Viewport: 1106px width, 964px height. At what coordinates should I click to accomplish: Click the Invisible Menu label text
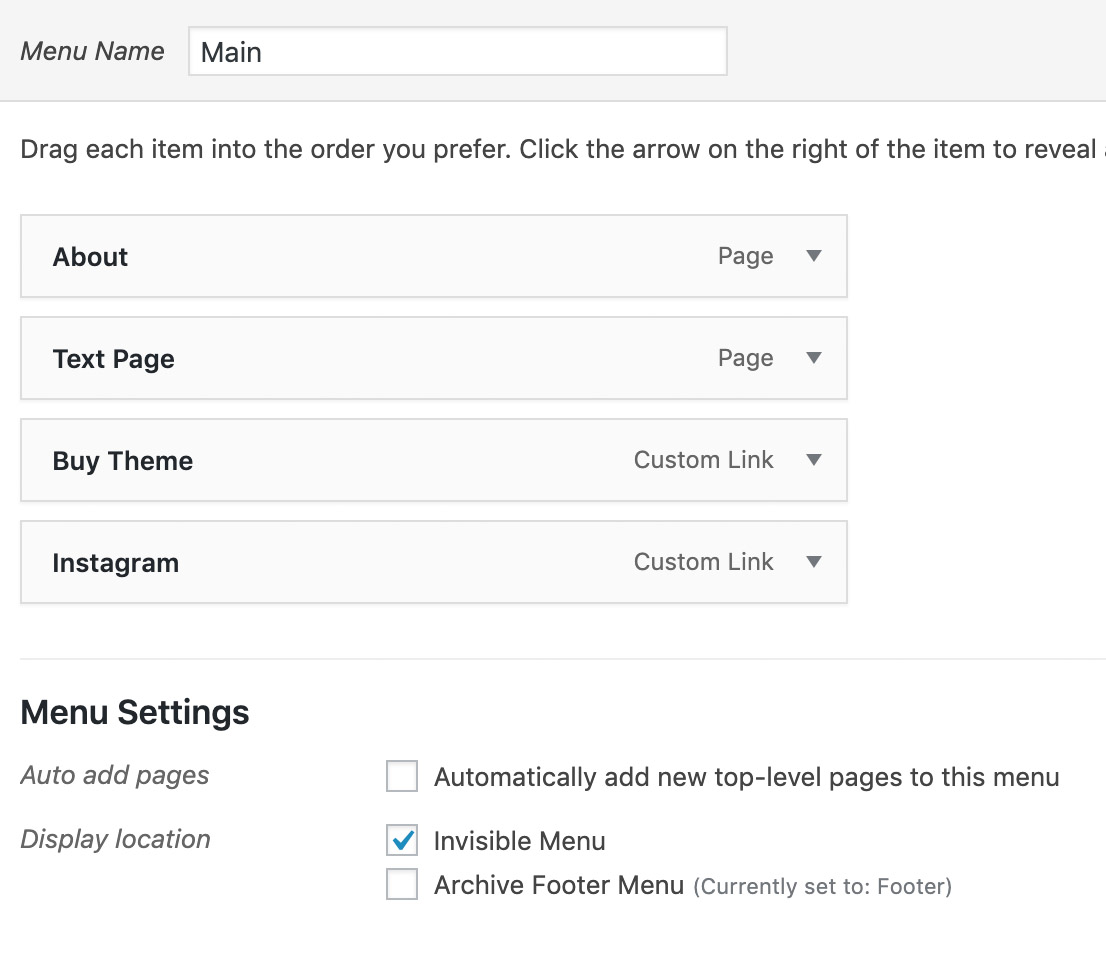click(519, 841)
